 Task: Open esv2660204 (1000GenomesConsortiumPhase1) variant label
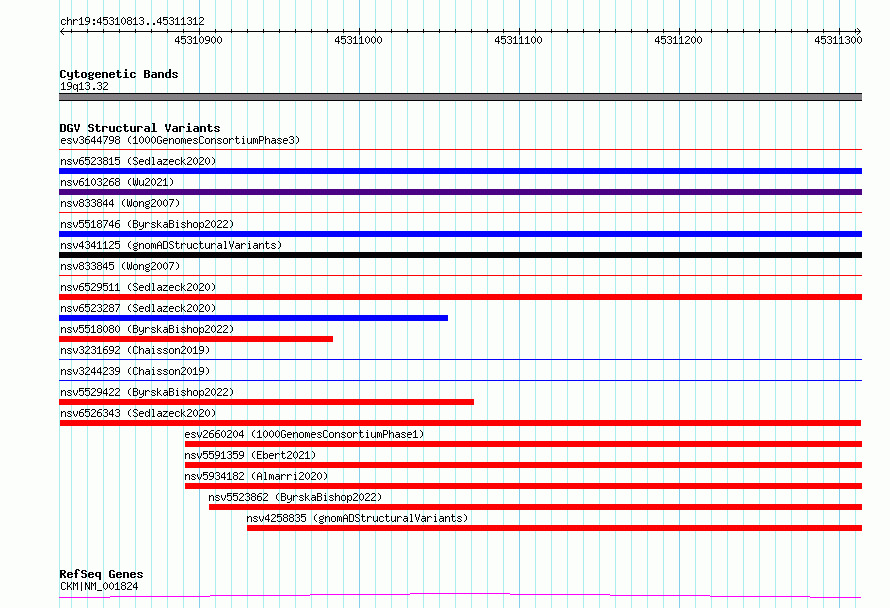(x=304, y=434)
